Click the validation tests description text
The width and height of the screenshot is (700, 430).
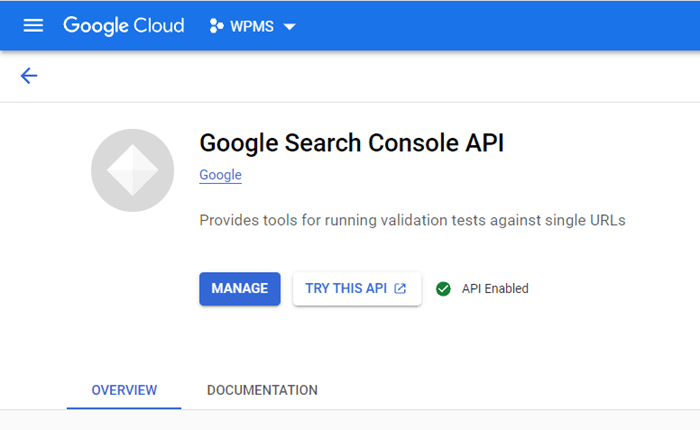click(x=412, y=220)
